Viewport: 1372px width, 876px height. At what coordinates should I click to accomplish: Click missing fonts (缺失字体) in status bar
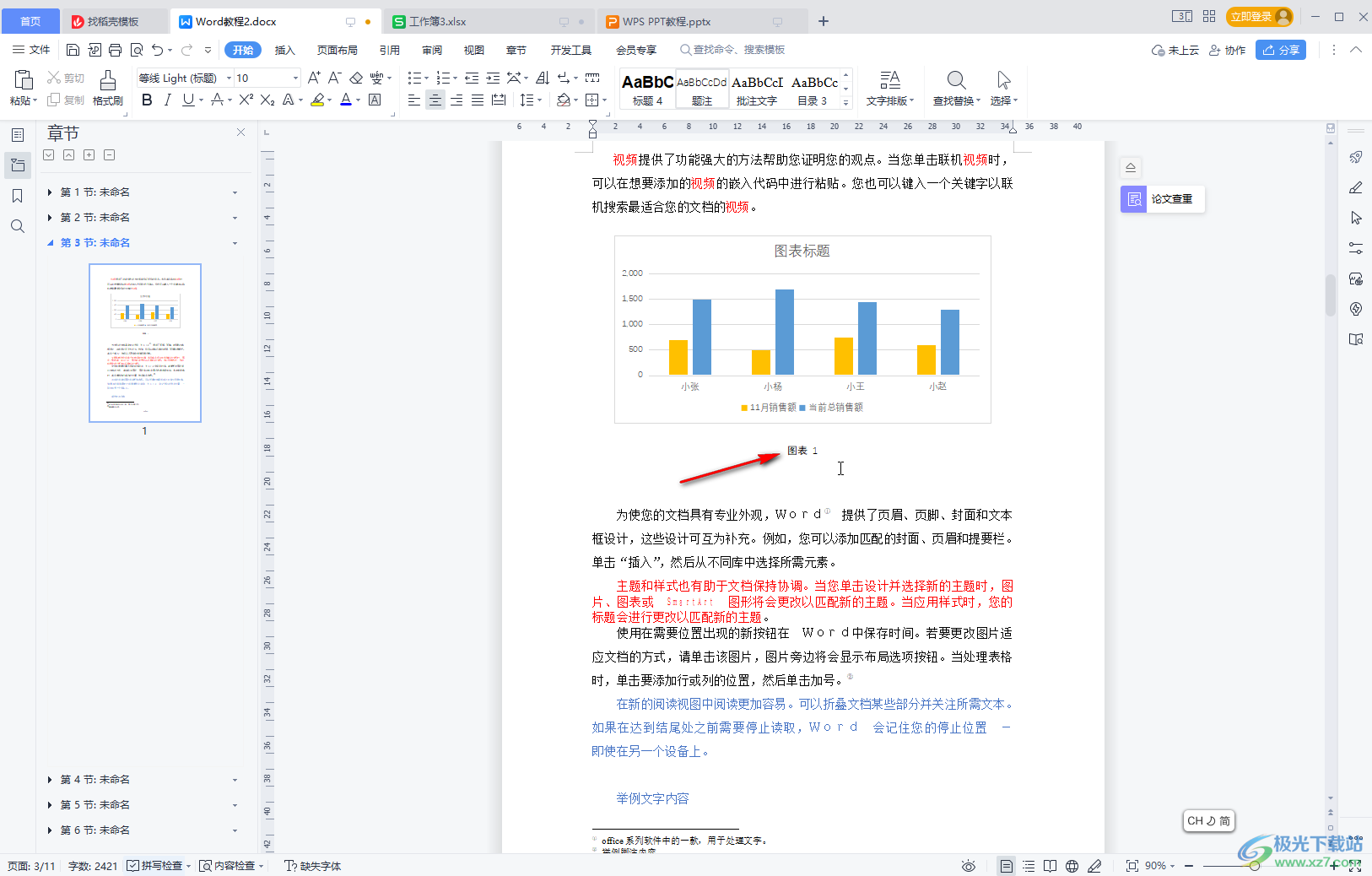(313, 866)
